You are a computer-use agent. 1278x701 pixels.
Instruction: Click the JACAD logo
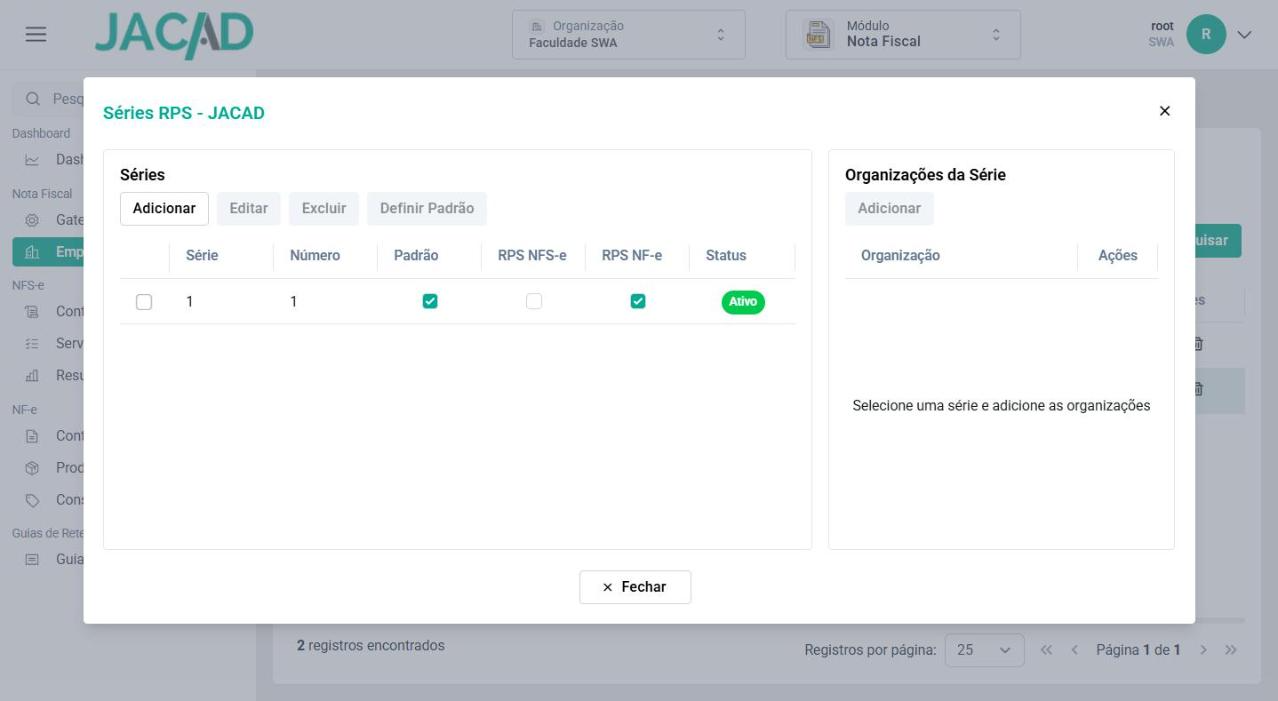click(174, 35)
